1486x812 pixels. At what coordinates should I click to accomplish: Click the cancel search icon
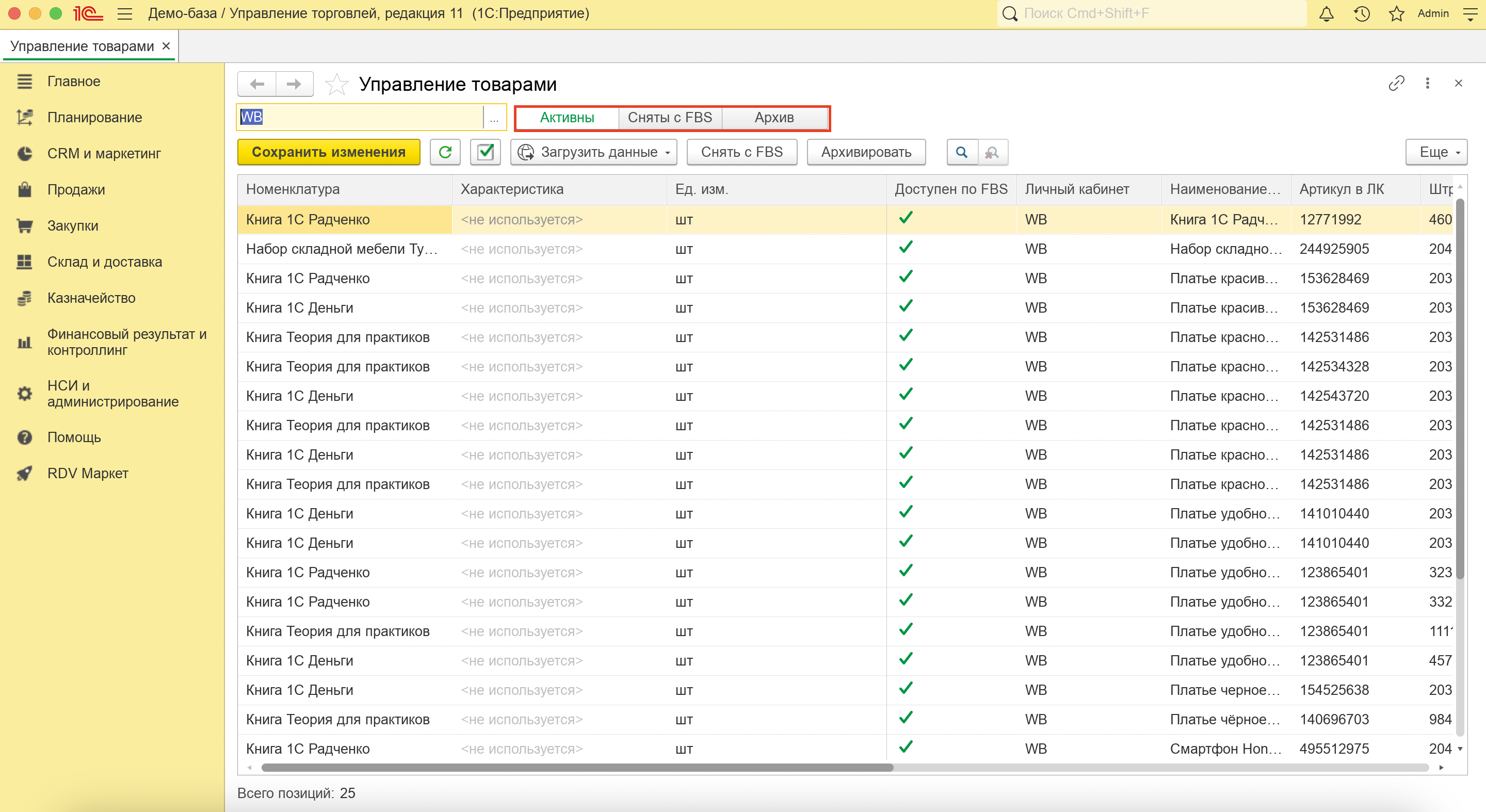click(992, 152)
